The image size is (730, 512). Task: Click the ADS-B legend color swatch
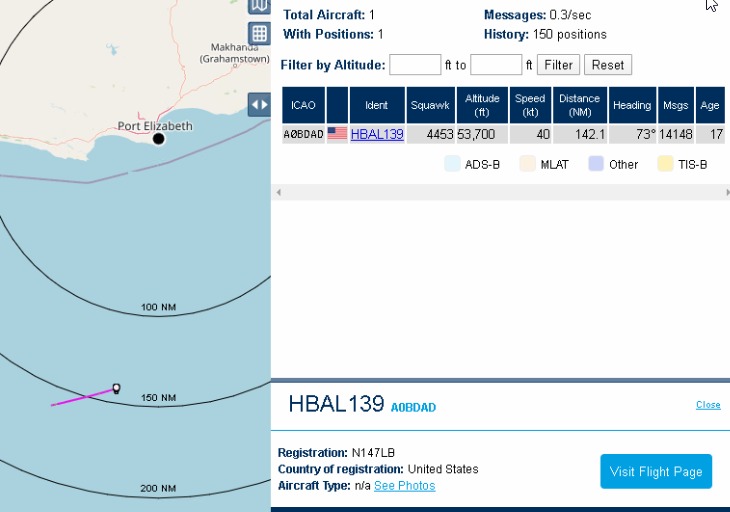(452, 164)
